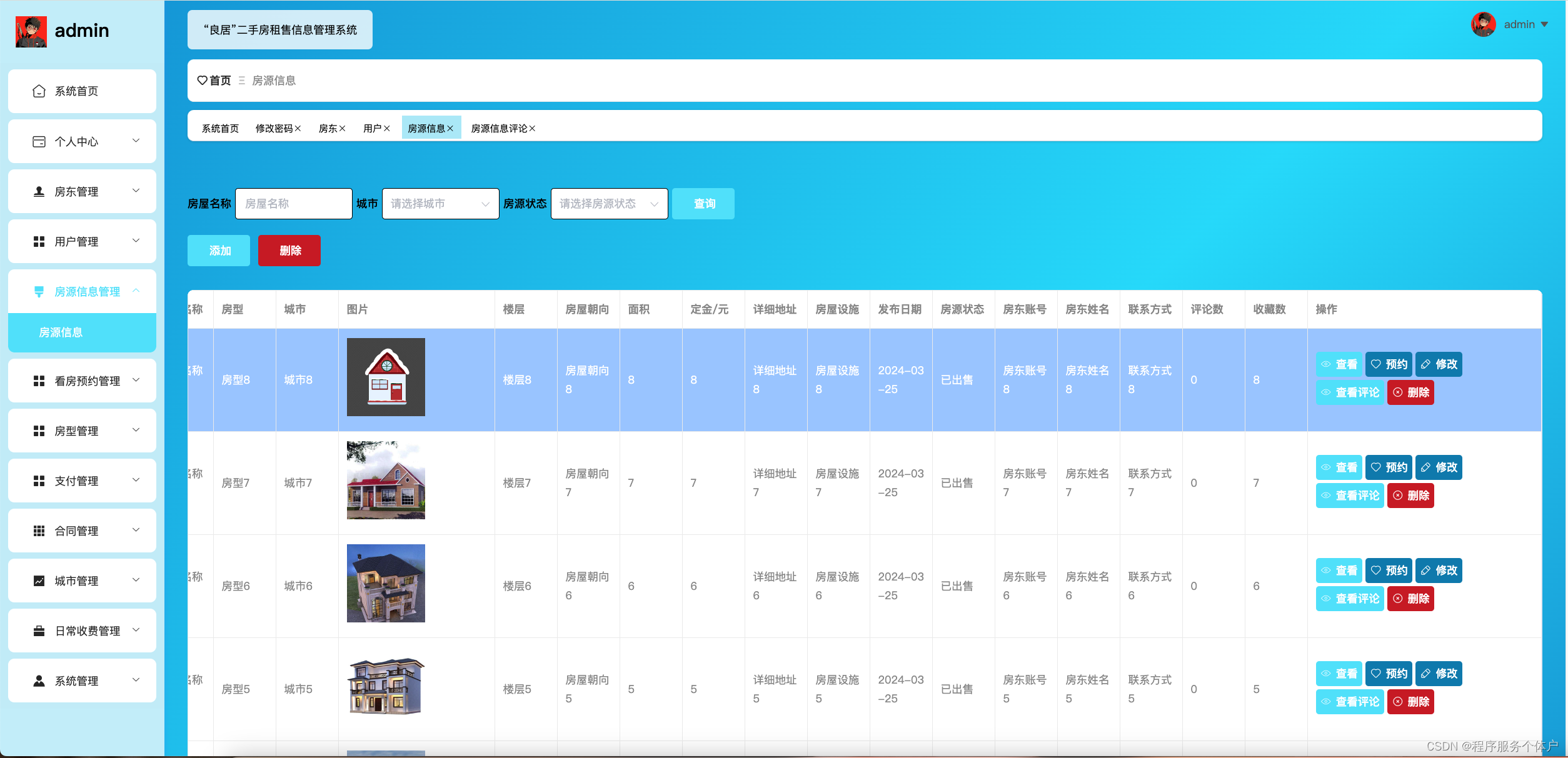Select 房源信息 sidebar submenu item
Image resolution: width=1568 pixels, height=758 pixels.
pyautogui.click(x=61, y=332)
